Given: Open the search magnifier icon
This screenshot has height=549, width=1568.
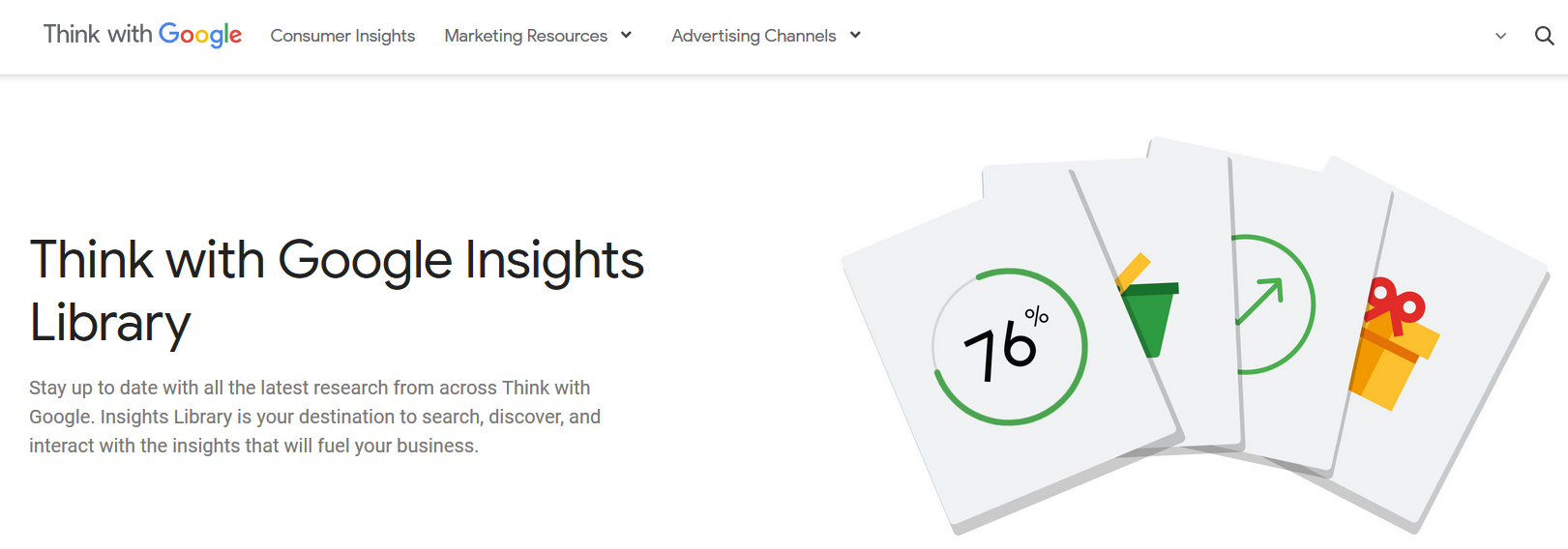Looking at the screenshot, I should click(1544, 36).
